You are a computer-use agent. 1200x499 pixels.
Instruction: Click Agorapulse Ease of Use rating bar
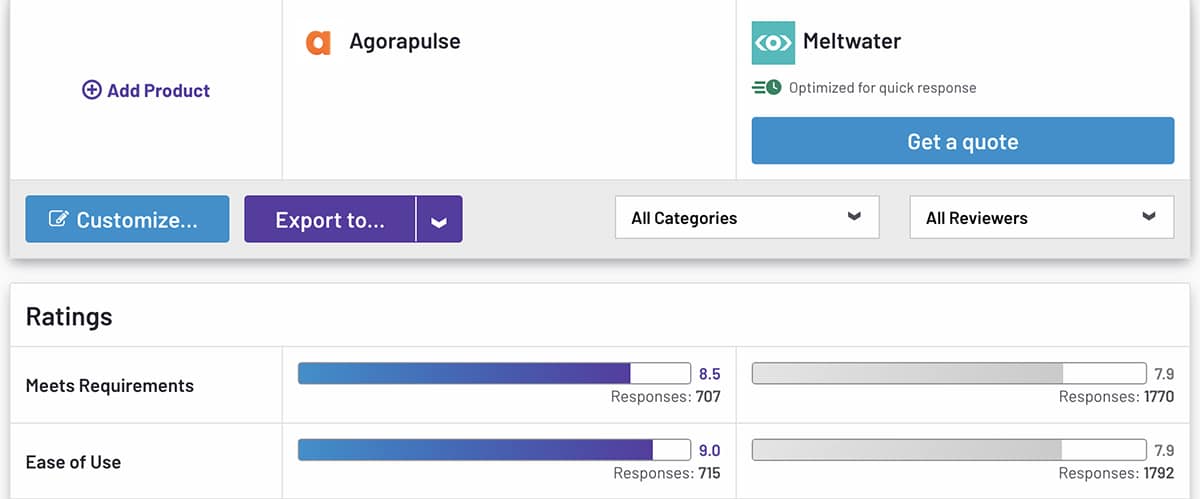pos(494,450)
